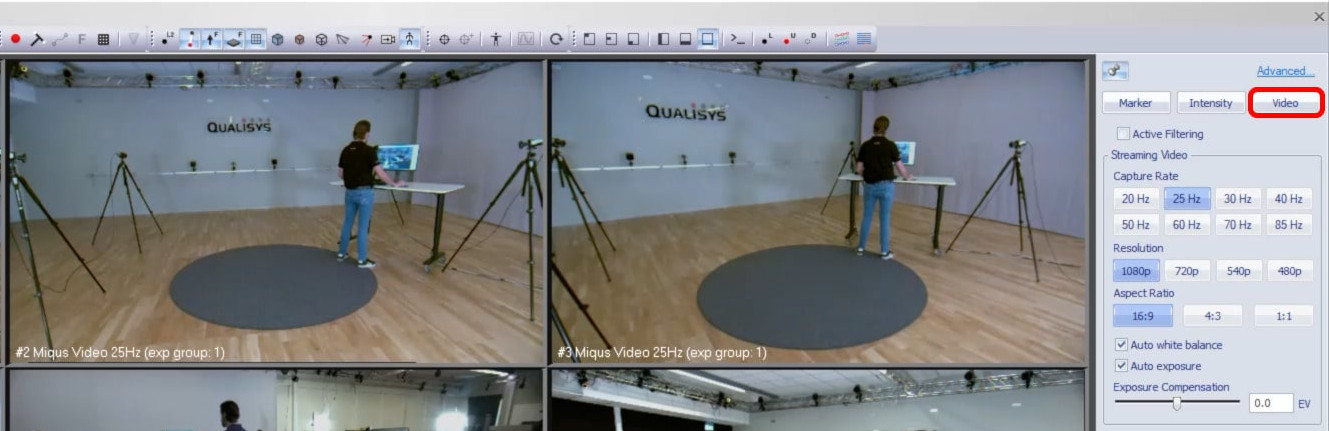Click the reload circular arrow icon
The width and height of the screenshot is (1329, 431).
(556, 39)
